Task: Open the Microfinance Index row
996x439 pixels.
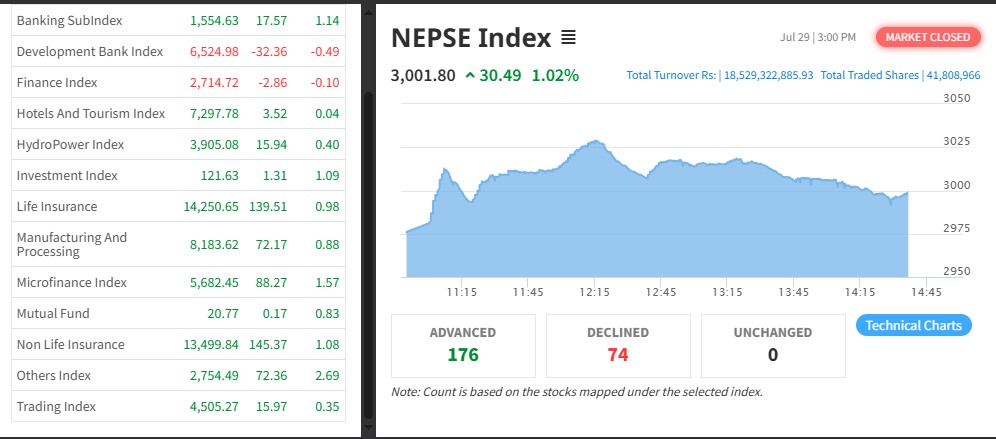Action: point(71,282)
